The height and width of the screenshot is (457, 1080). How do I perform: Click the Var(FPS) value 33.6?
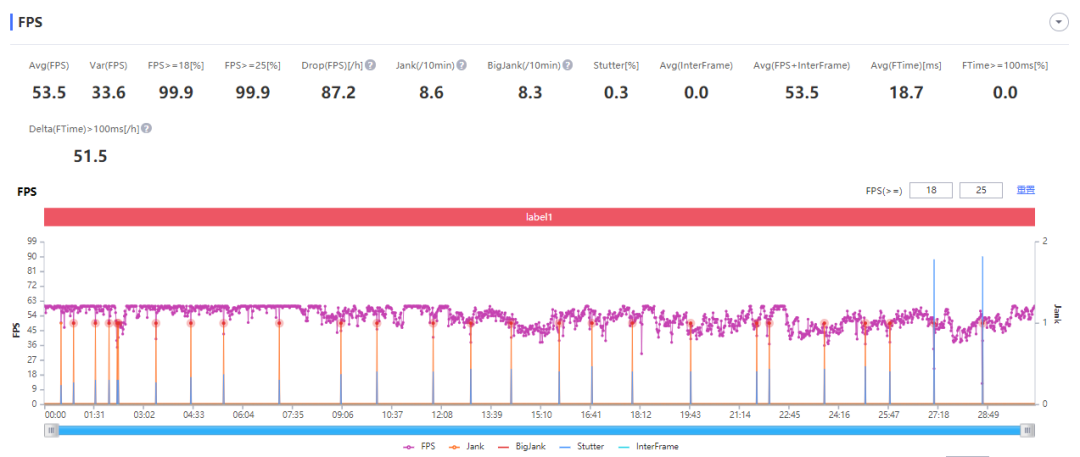tap(108, 92)
